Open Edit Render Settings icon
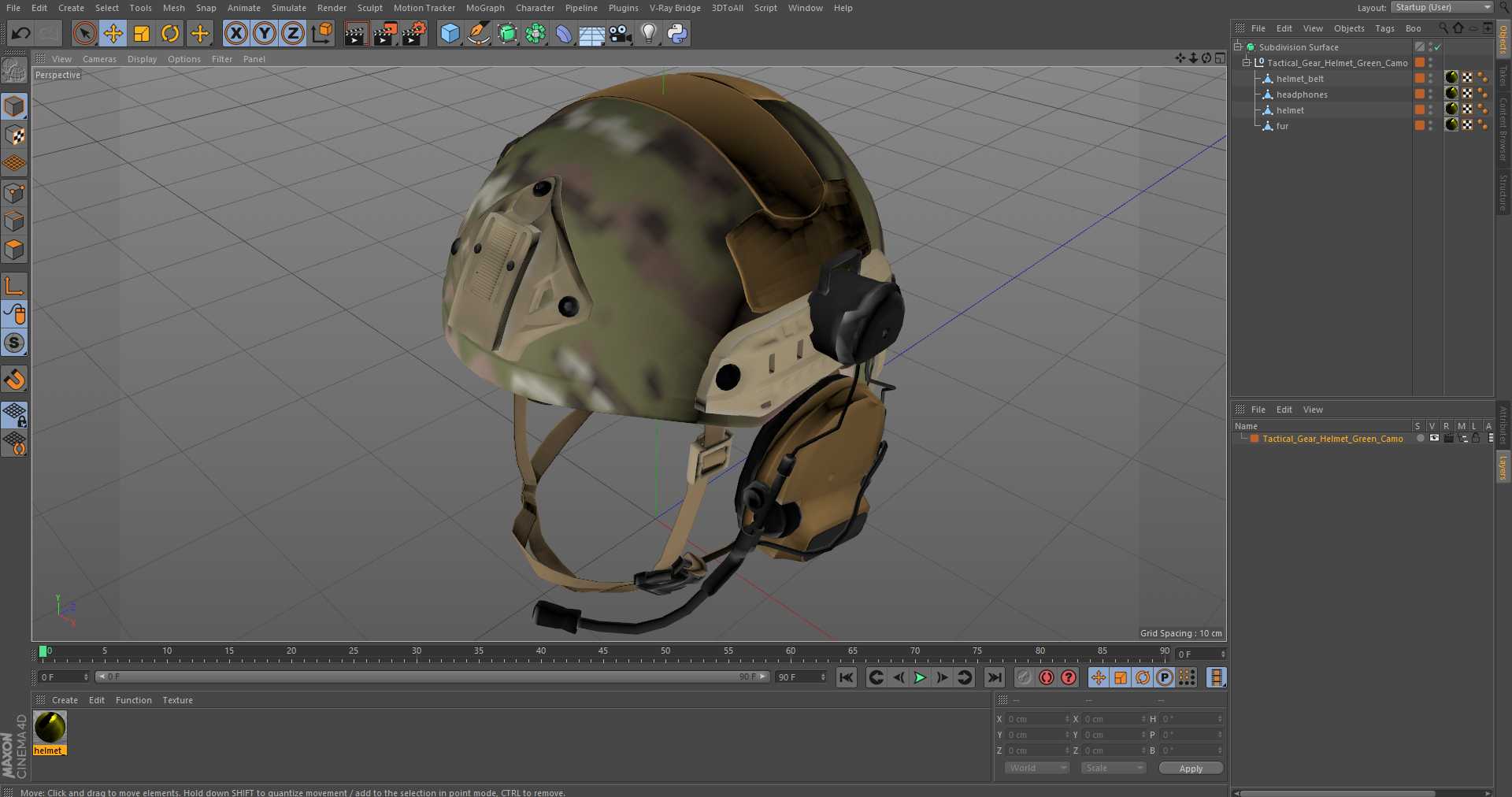 [414, 33]
